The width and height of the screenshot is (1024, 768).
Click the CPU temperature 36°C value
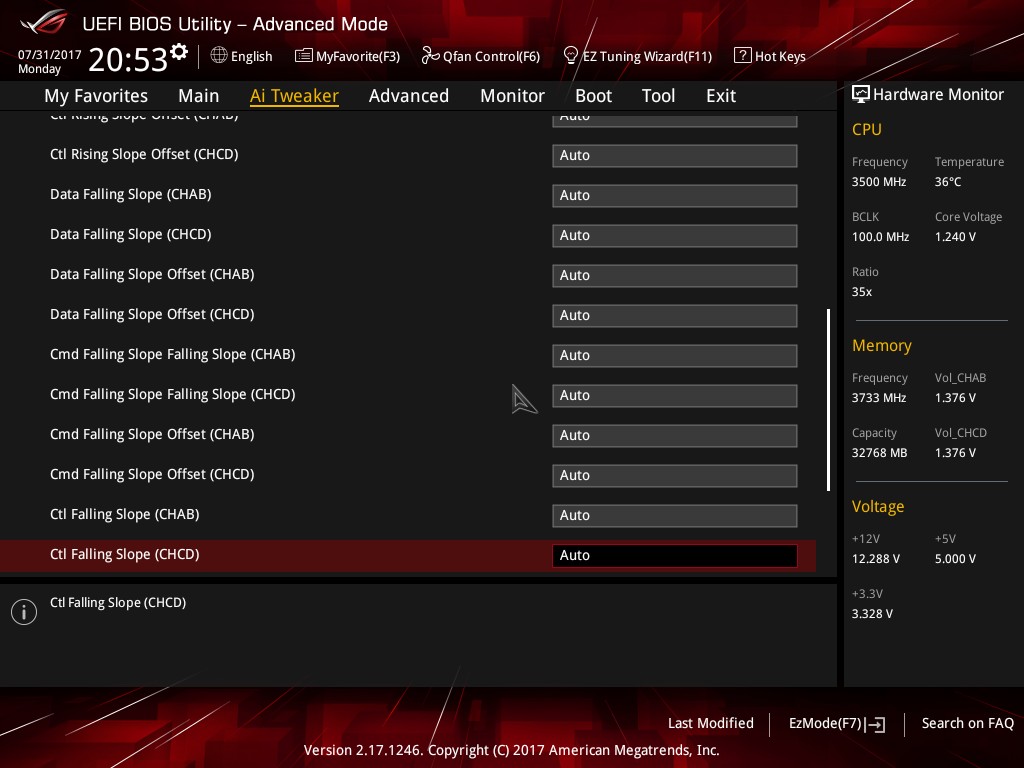point(948,182)
